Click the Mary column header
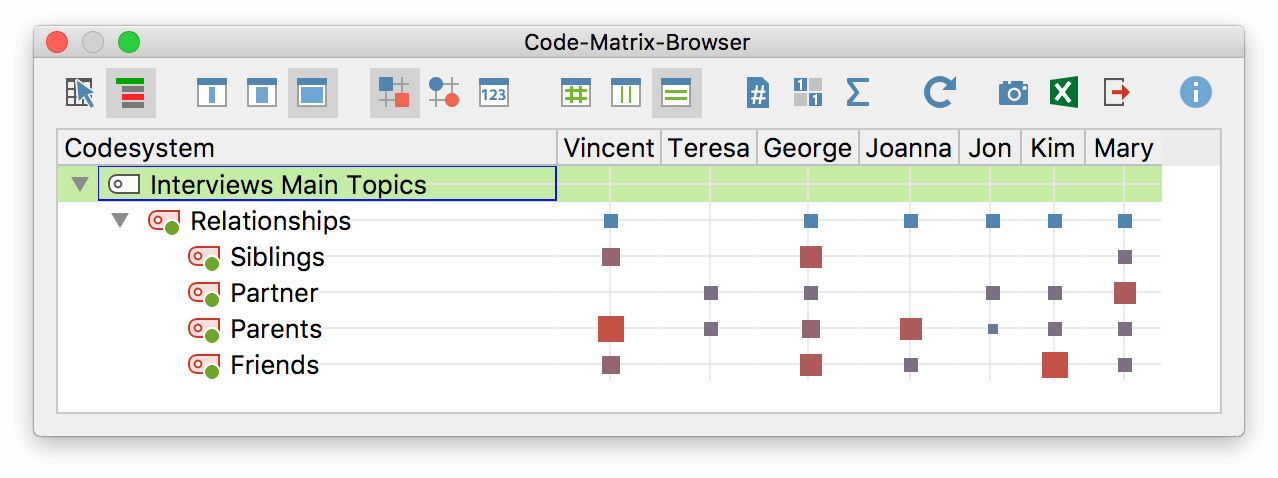 click(1124, 148)
